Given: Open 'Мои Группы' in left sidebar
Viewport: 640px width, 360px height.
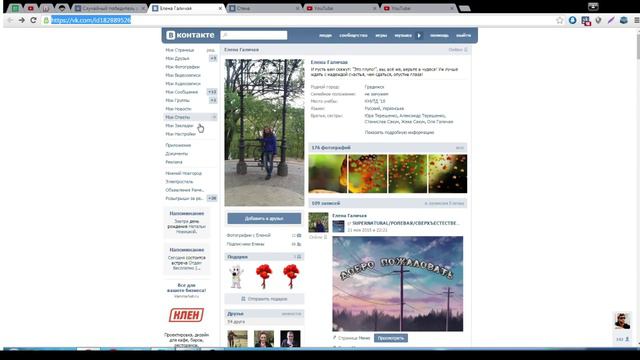Looking at the screenshot, I should point(178,100).
